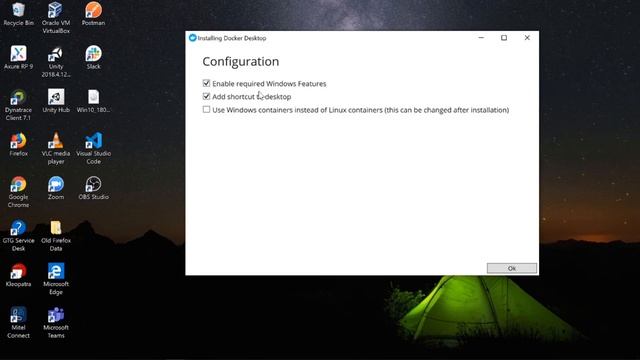
Task: Select Unity Hub desktop icon
Action: tap(56, 101)
